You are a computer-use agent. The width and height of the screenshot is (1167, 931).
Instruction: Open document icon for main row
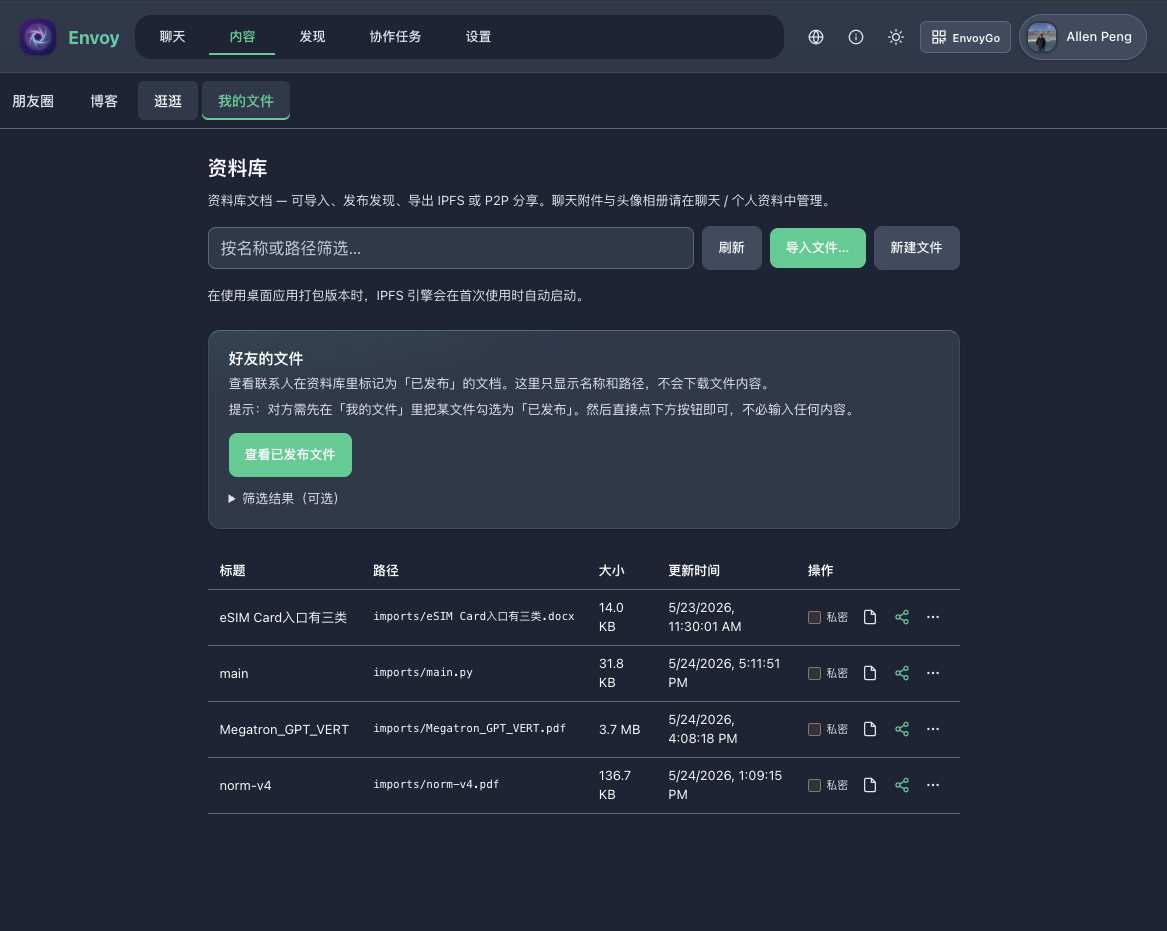pyautogui.click(x=870, y=673)
